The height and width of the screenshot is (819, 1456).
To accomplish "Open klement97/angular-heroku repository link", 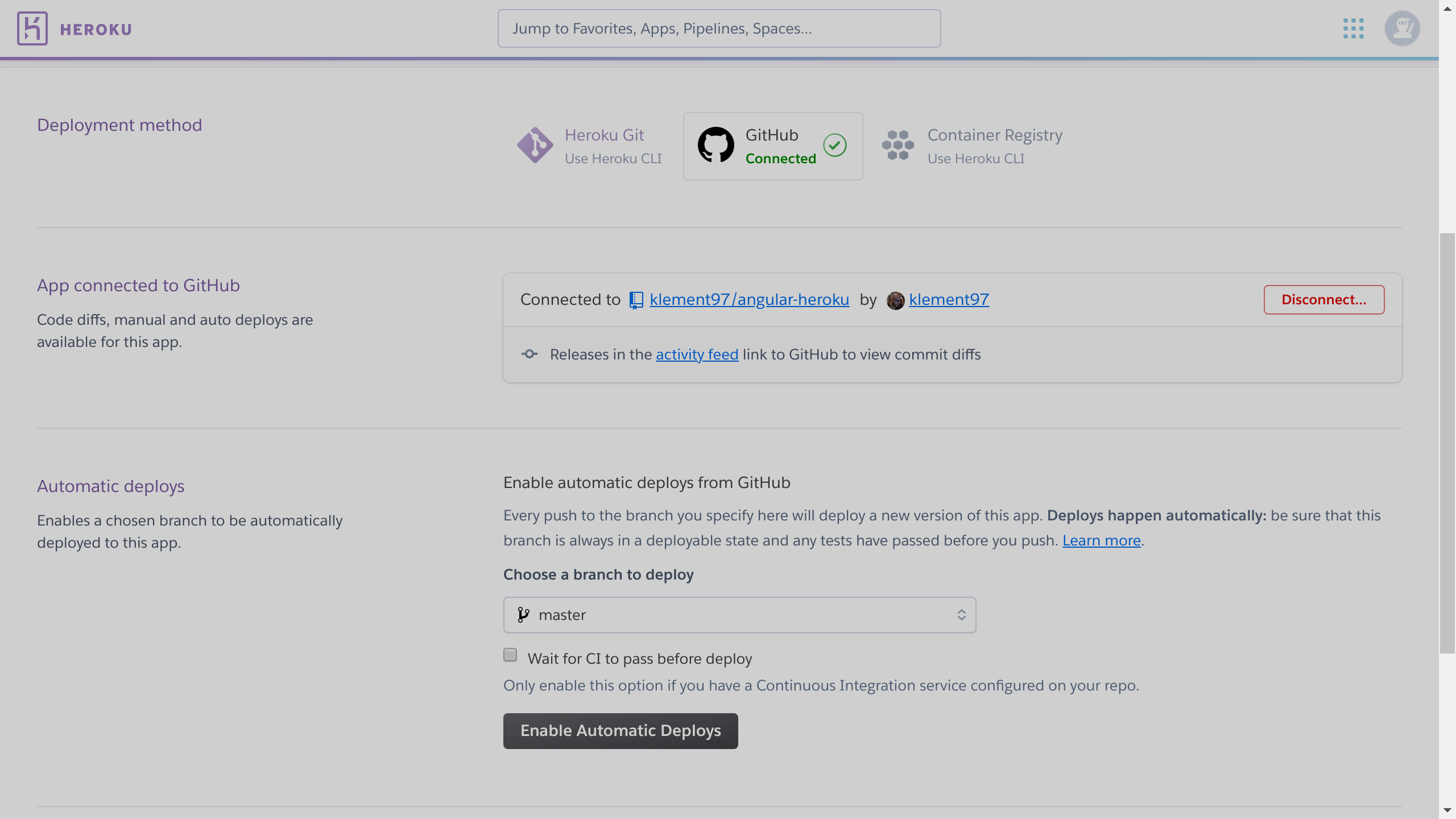I will click(x=749, y=300).
